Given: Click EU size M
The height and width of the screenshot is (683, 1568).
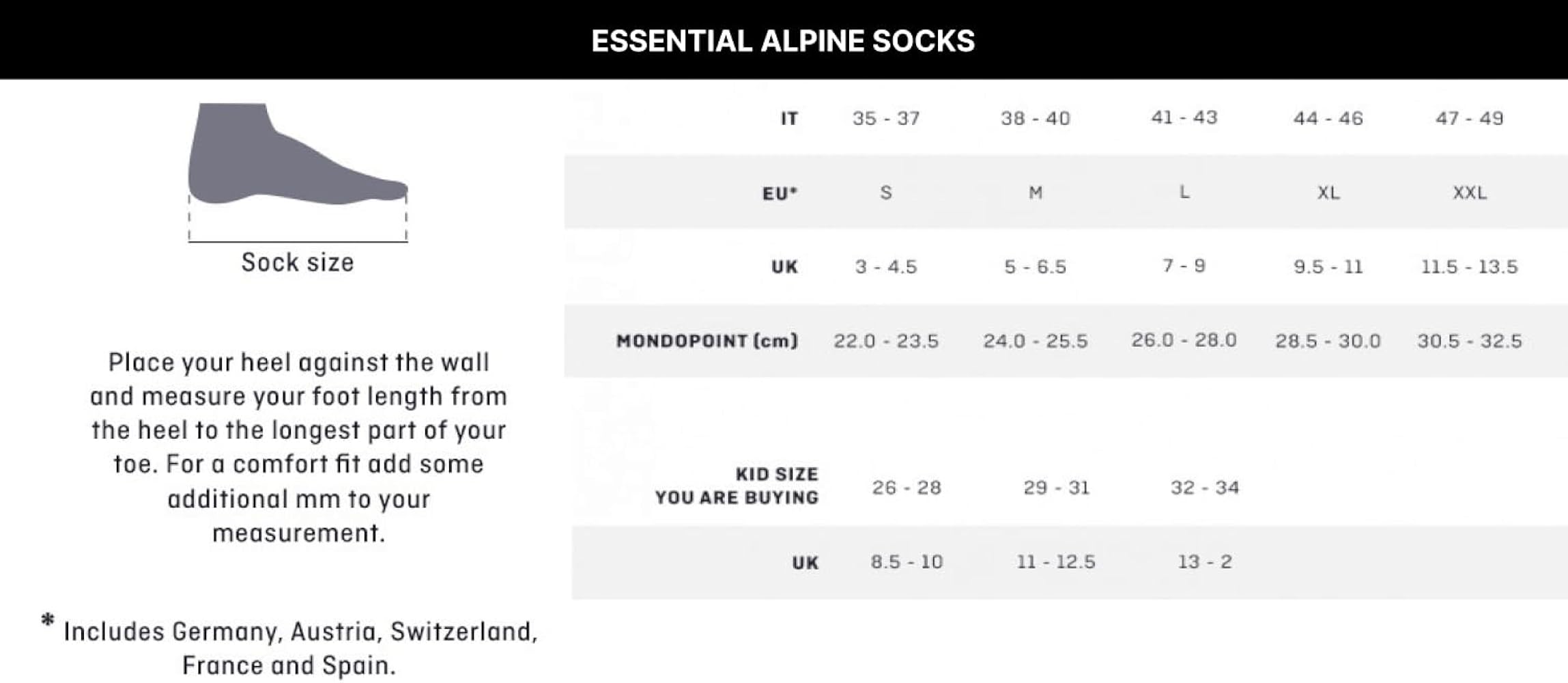Looking at the screenshot, I should [x=1036, y=193].
